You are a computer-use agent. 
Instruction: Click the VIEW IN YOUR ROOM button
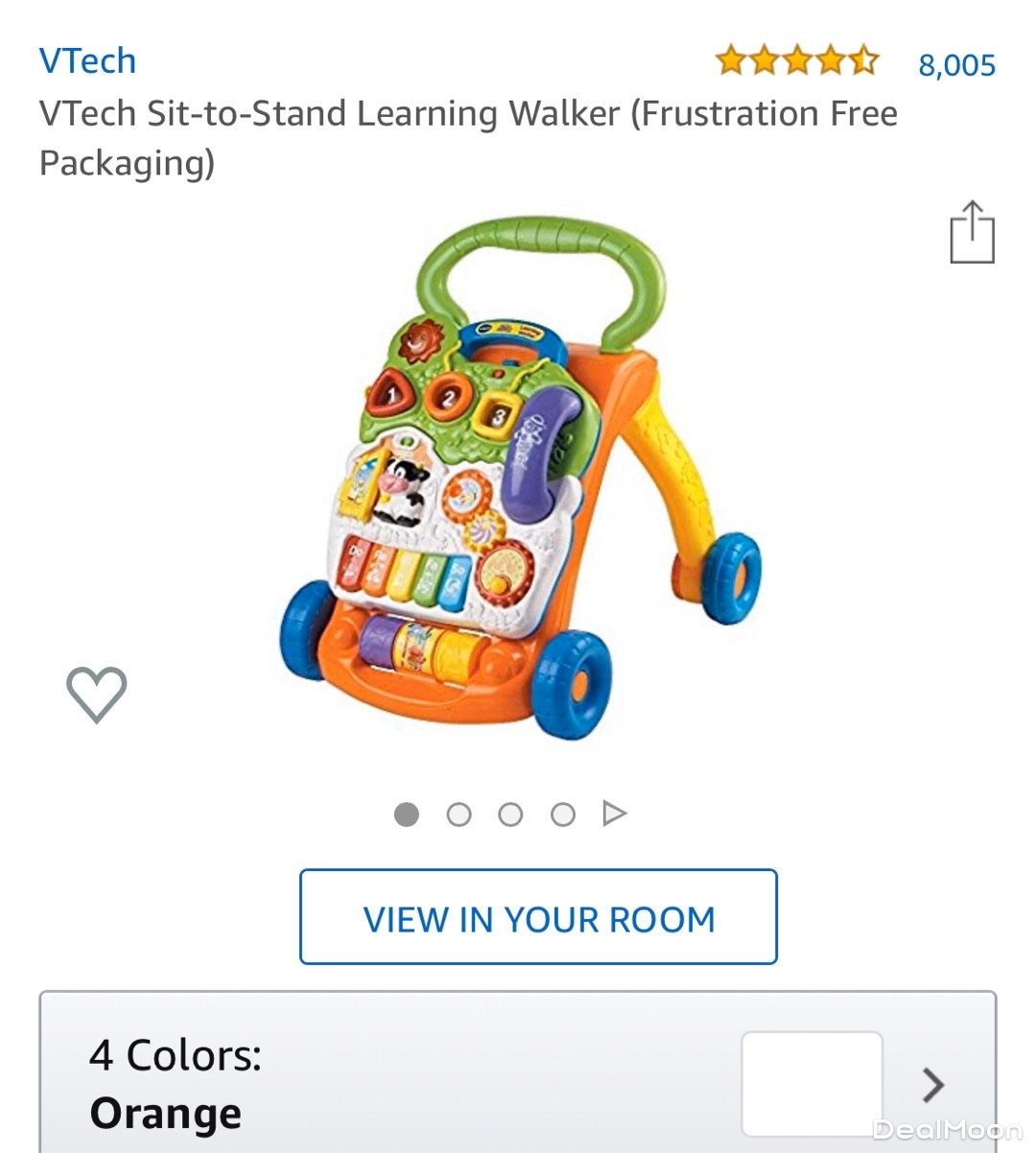538,917
